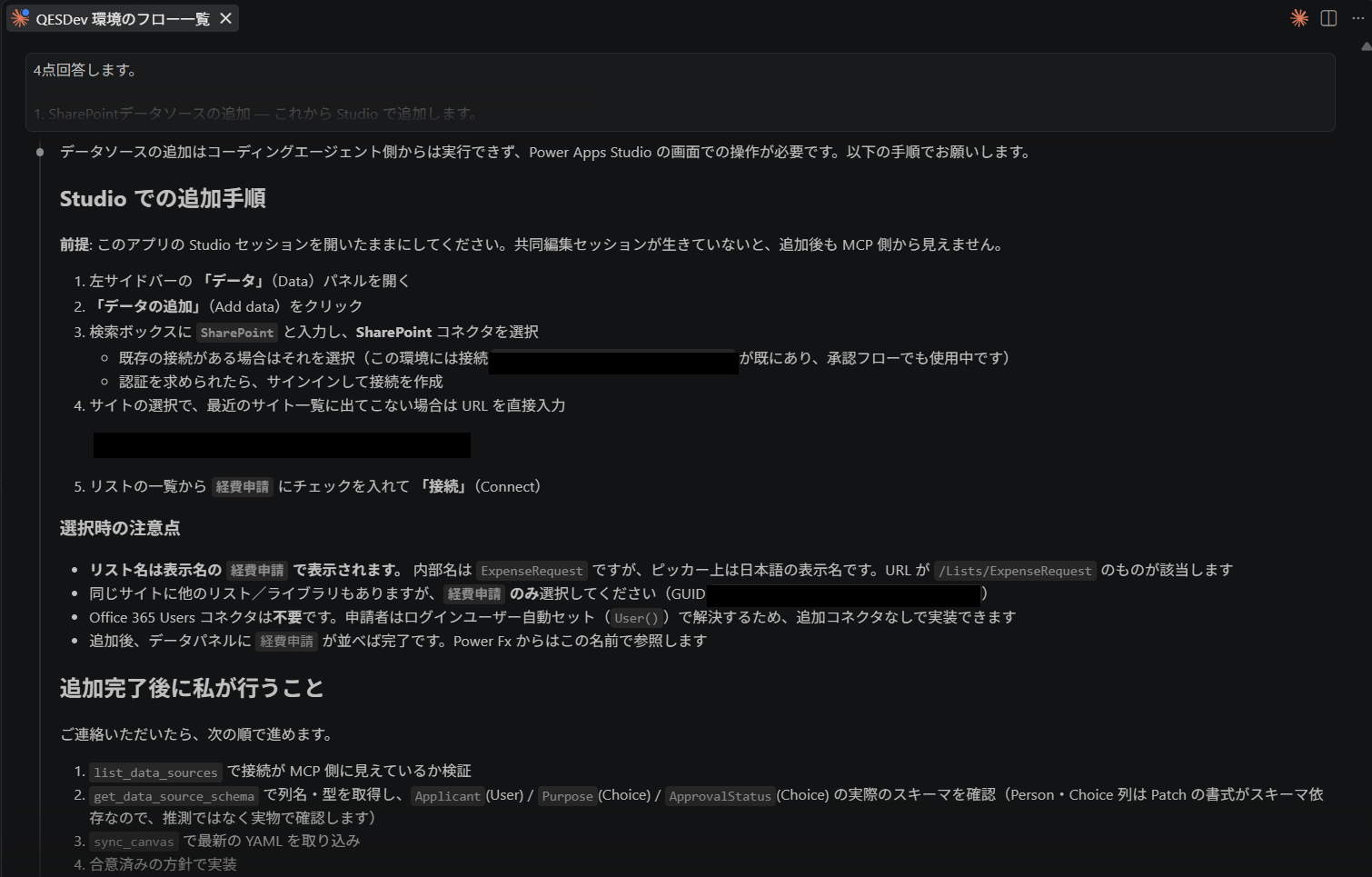Click the 'ExpenseRequest' internal name chip

coord(532,571)
